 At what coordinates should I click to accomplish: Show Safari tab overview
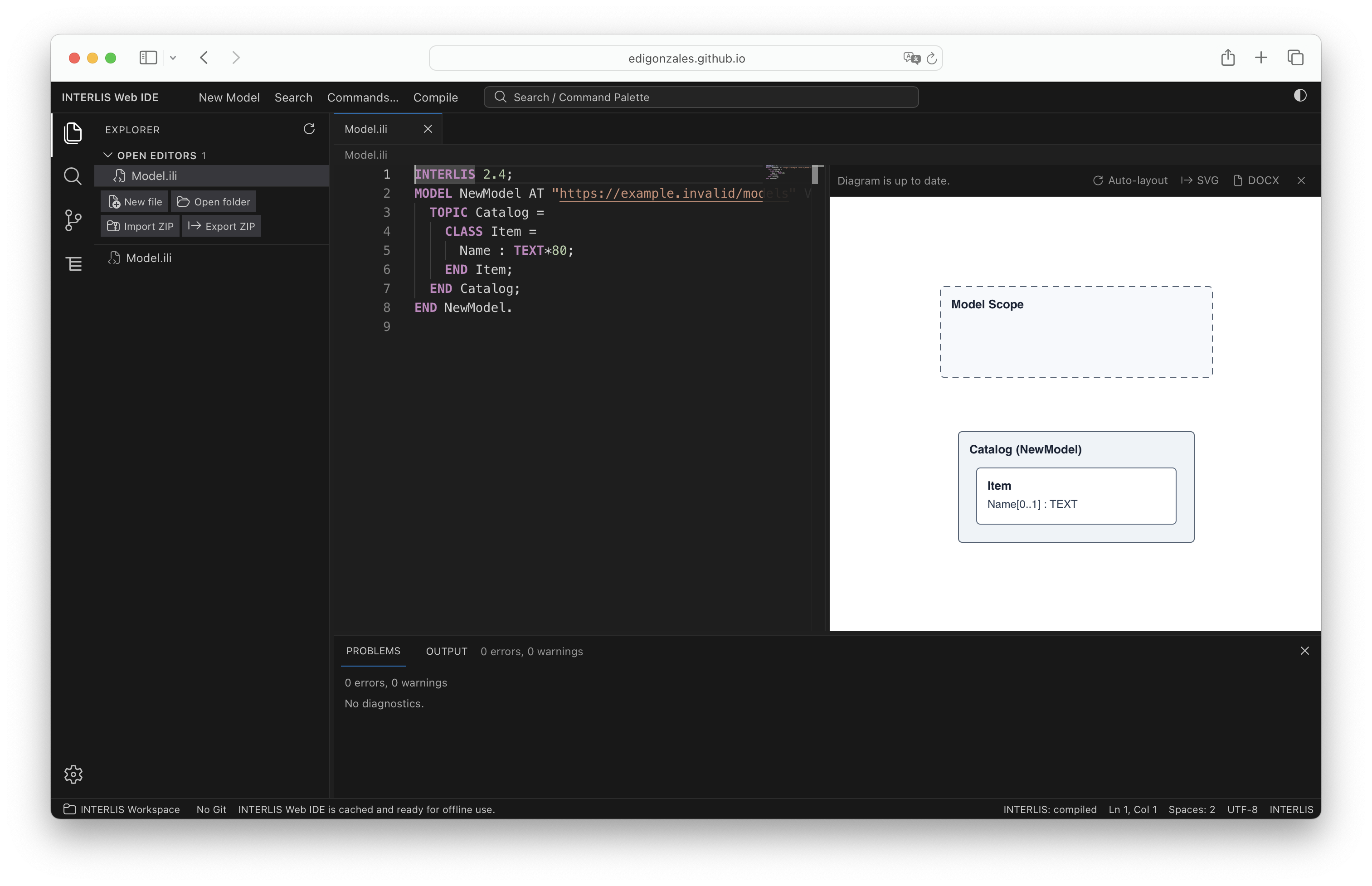[1295, 58]
